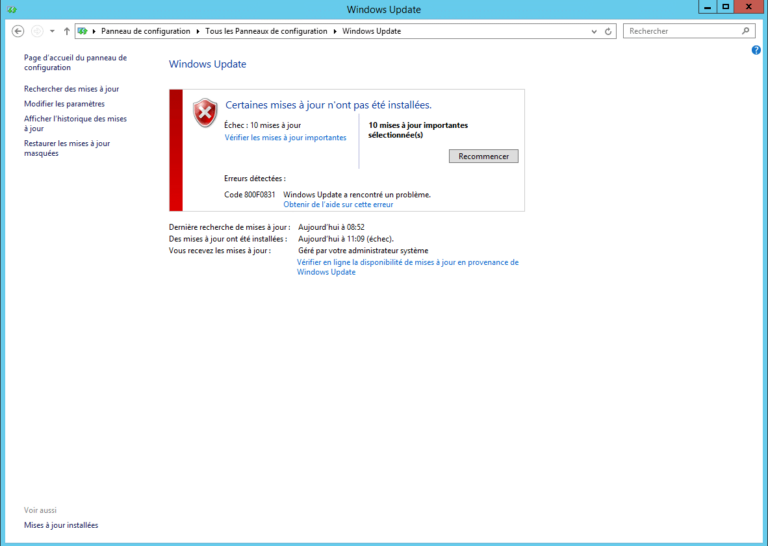The height and width of the screenshot is (546, 768).
Task: Click the 'Échec : 10 mises à jour' text
Action: (263, 125)
